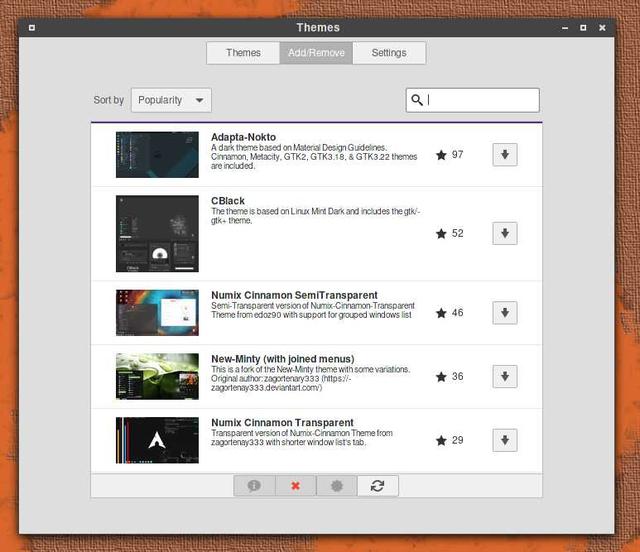Open the window menu icon in title bar
The image size is (640, 552).
pos(32,28)
